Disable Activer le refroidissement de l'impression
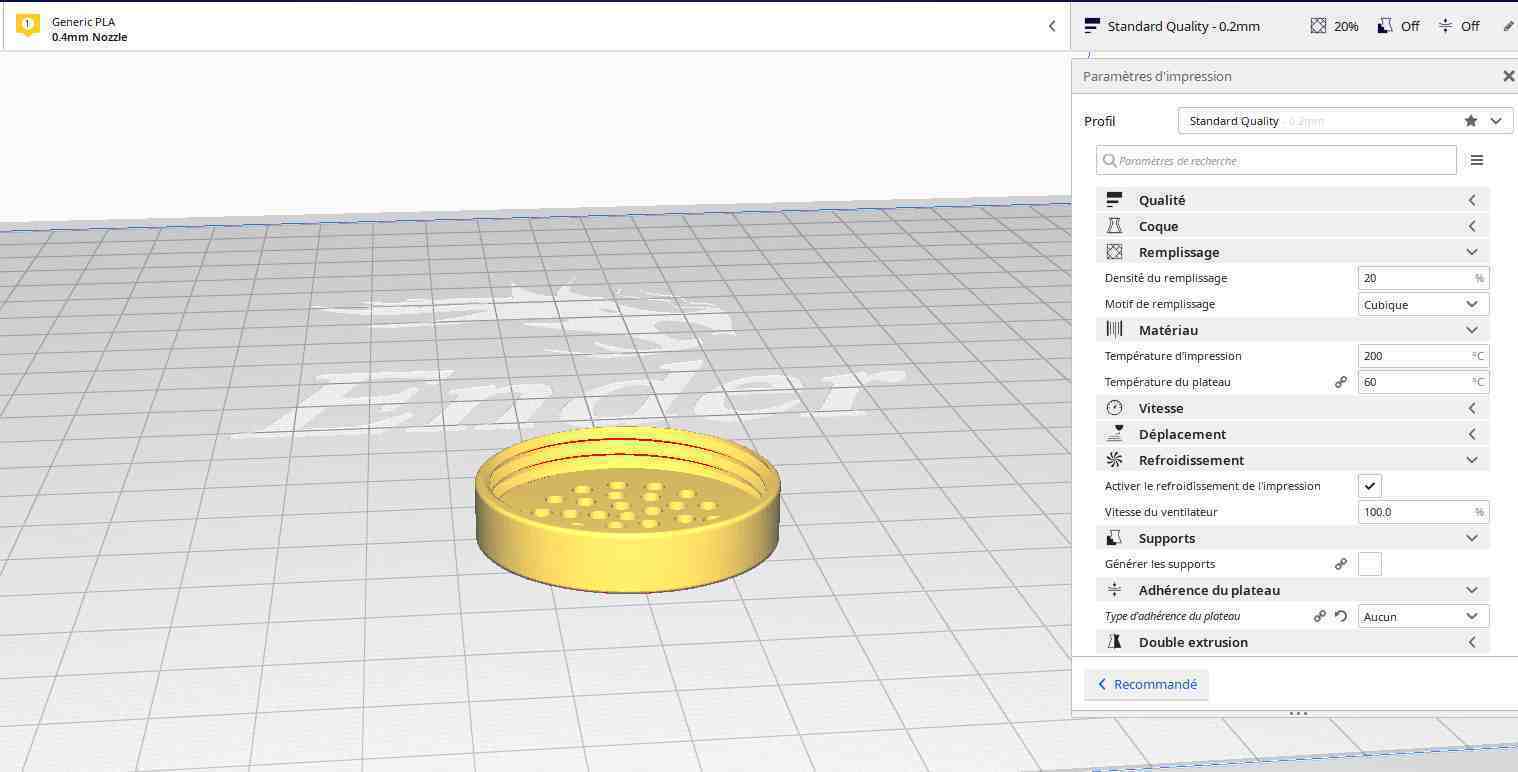 [x=1369, y=485]
